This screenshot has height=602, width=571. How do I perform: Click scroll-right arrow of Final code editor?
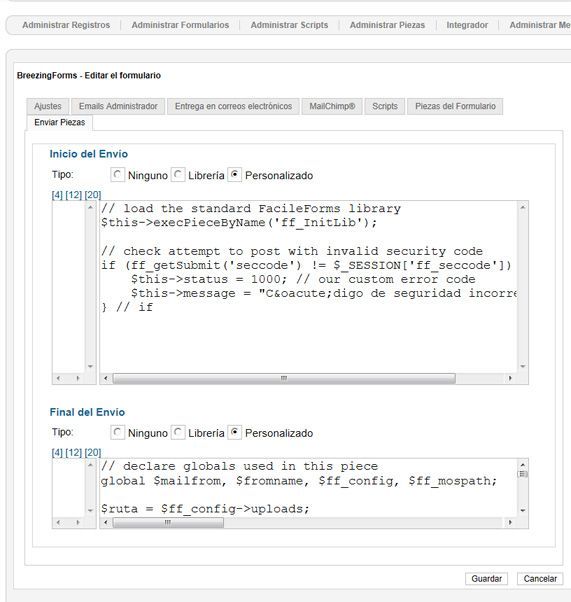tap(510, 522)
